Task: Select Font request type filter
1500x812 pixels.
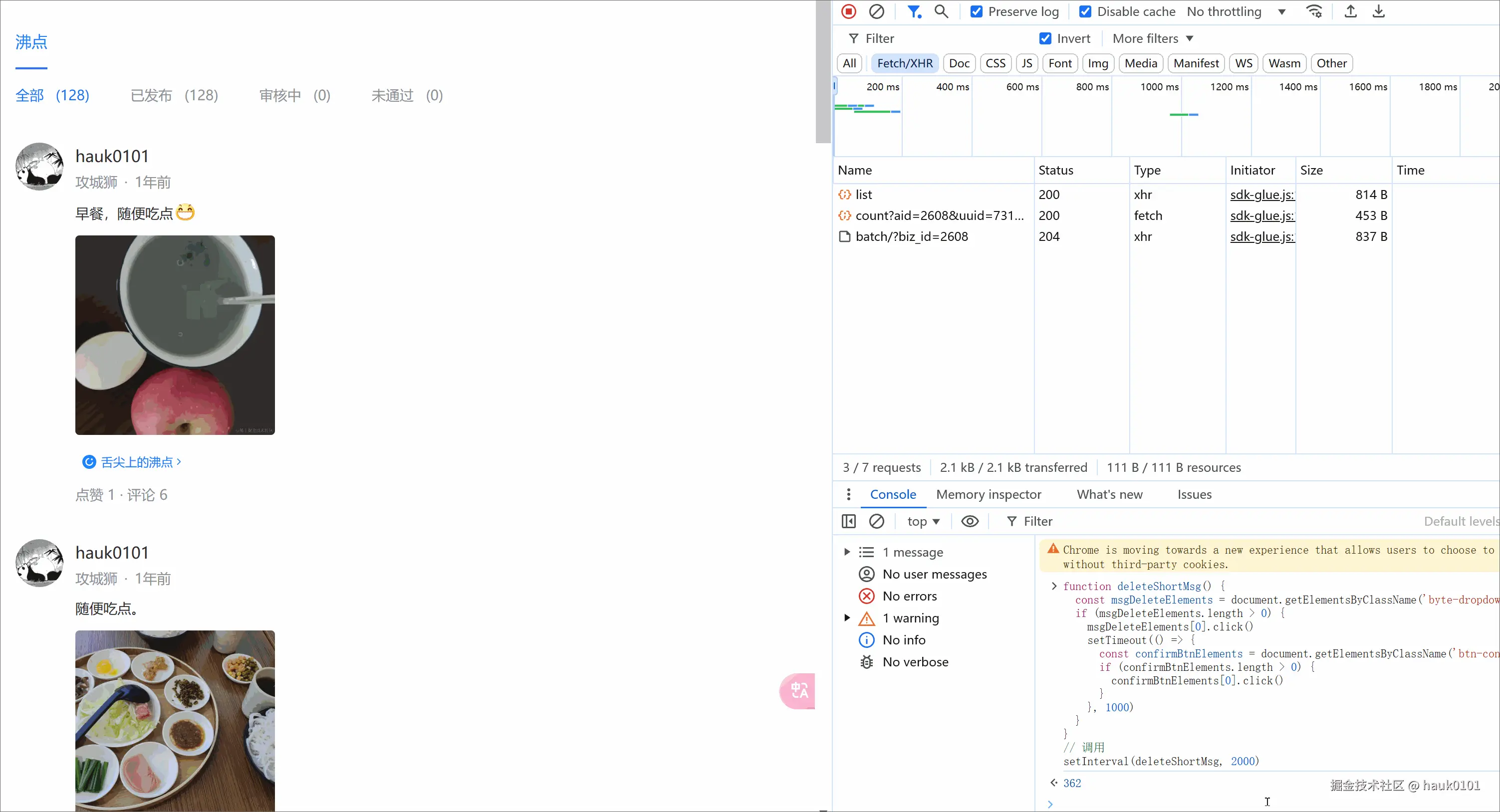Action: coord(1060,63)
